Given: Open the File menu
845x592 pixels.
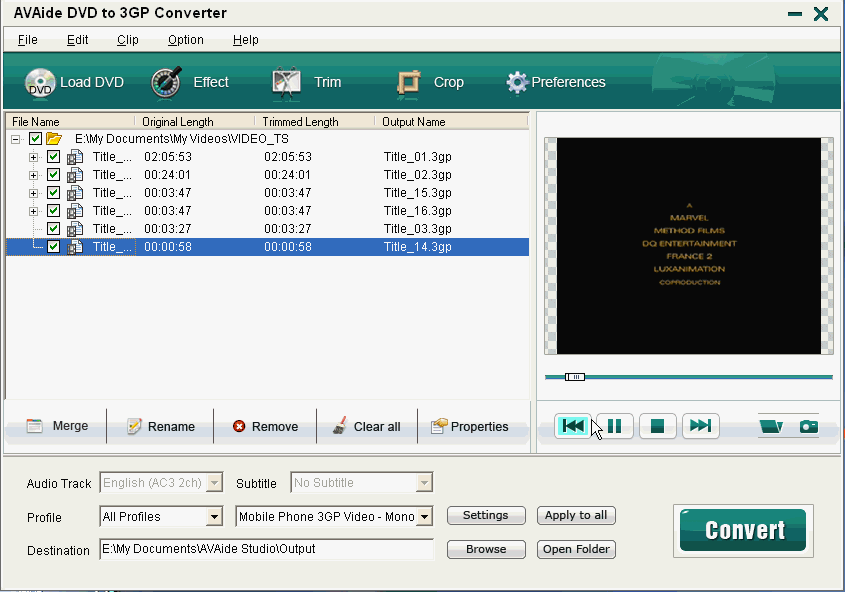Looking at the screenshot, I should (x=27, y=40).
